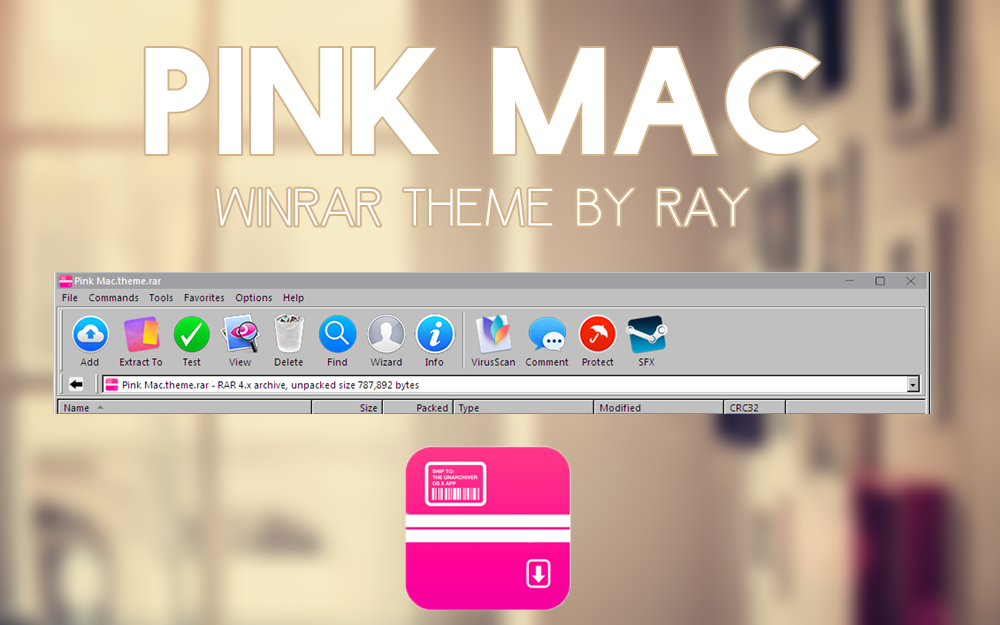Go up one level with back arrow

[x=76, y=384]
